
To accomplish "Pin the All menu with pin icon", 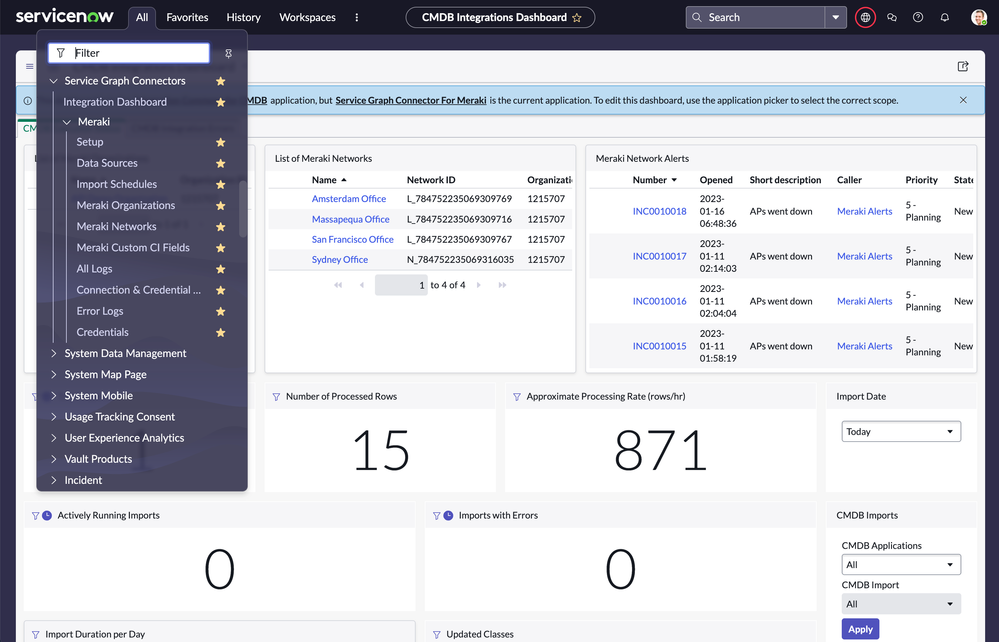I will pyautogui.click(x=229, y=53).
